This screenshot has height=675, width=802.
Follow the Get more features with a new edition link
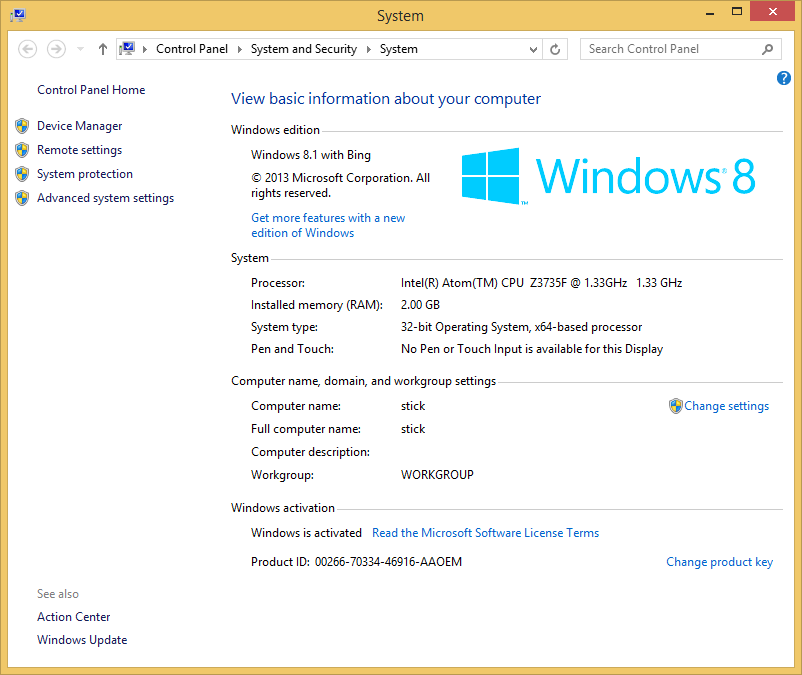[328, 226]
